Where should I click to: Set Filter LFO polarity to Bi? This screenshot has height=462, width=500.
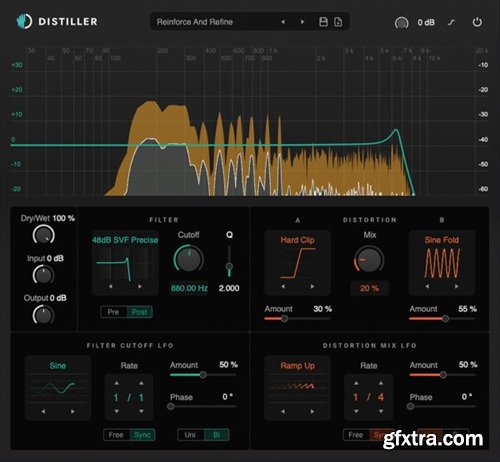point(217,435)
